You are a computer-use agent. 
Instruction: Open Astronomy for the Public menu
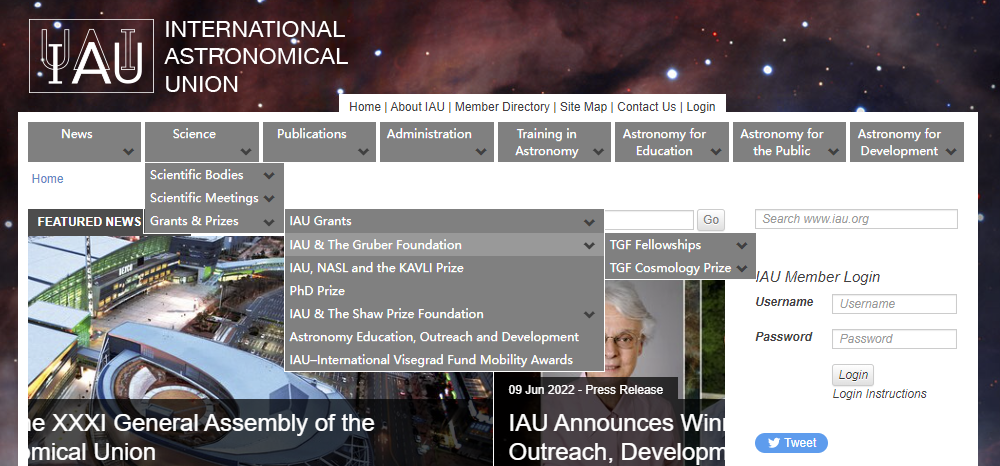point(789,142)
